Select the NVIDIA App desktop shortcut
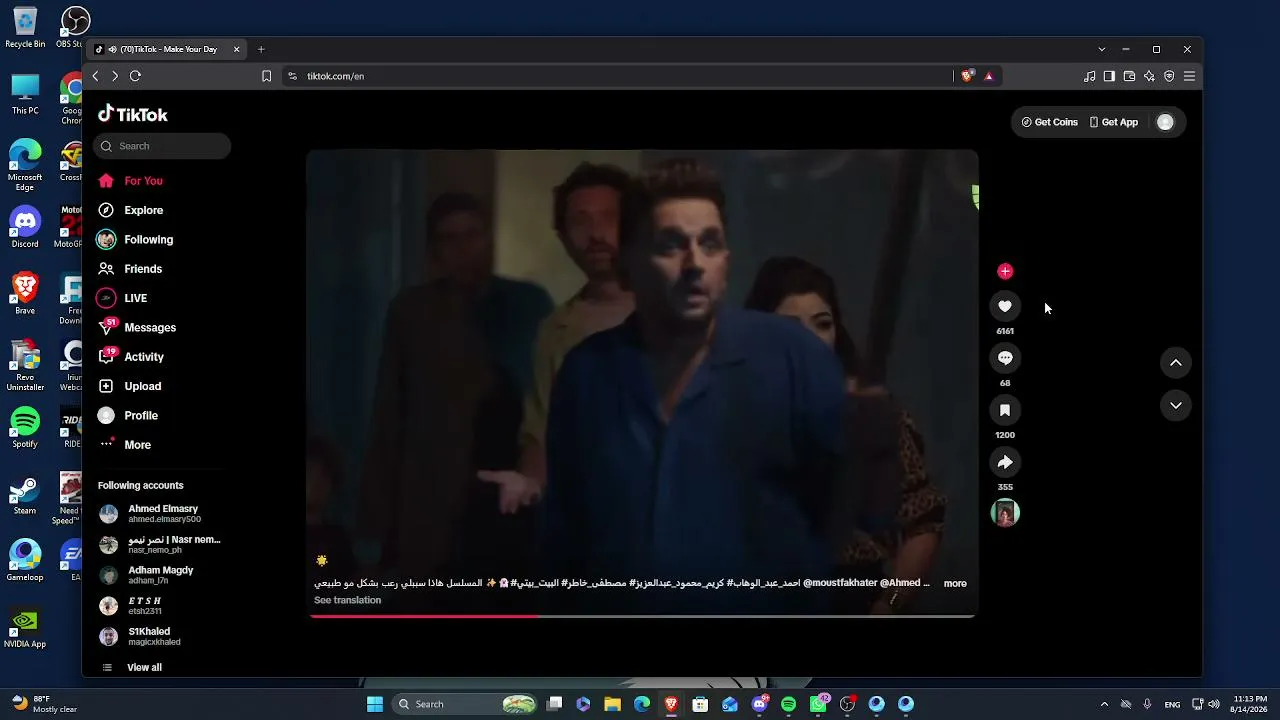The width and height of the screenshot is (1280, 720). point(25,628)
